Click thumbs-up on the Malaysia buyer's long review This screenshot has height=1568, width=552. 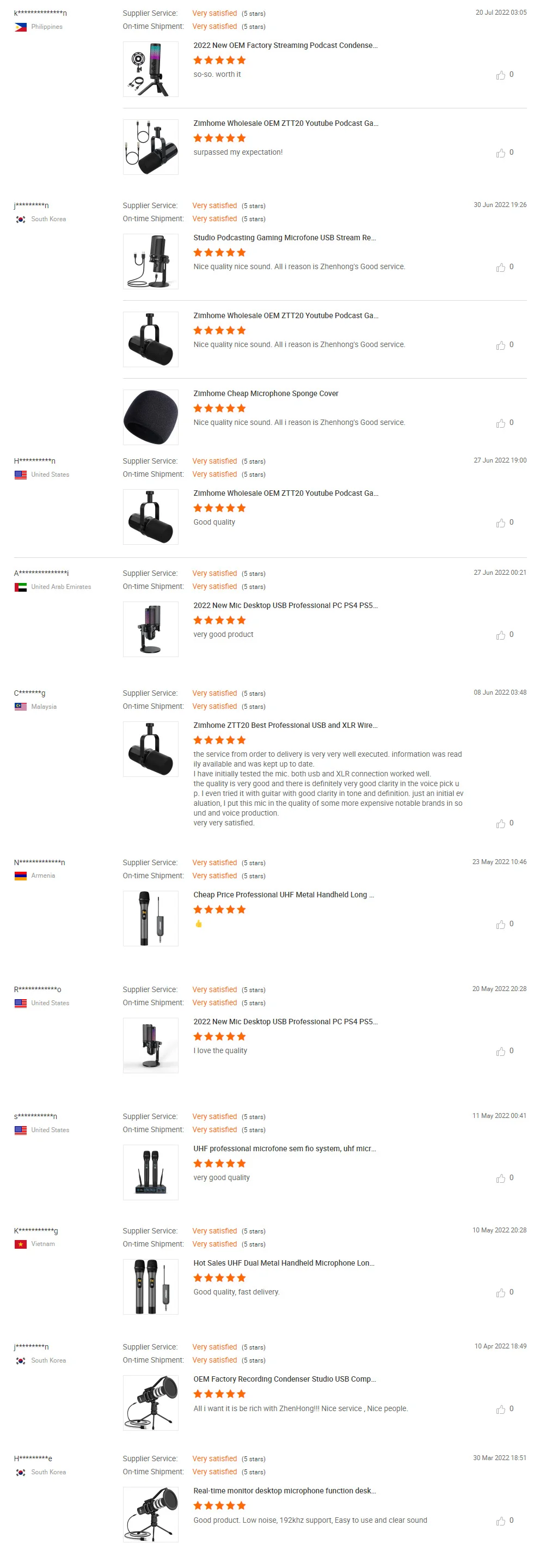click(500, 824)
